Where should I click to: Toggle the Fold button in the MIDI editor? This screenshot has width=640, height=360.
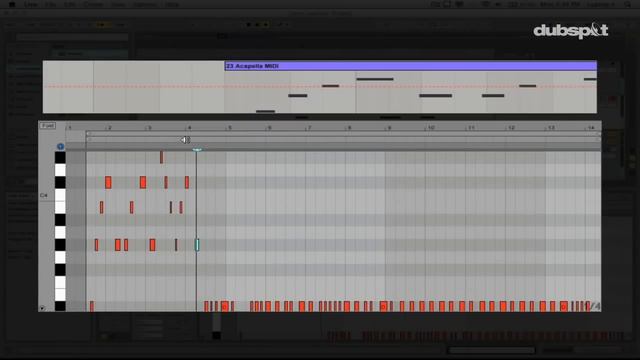pyautogui.click(x=48, y=126)
